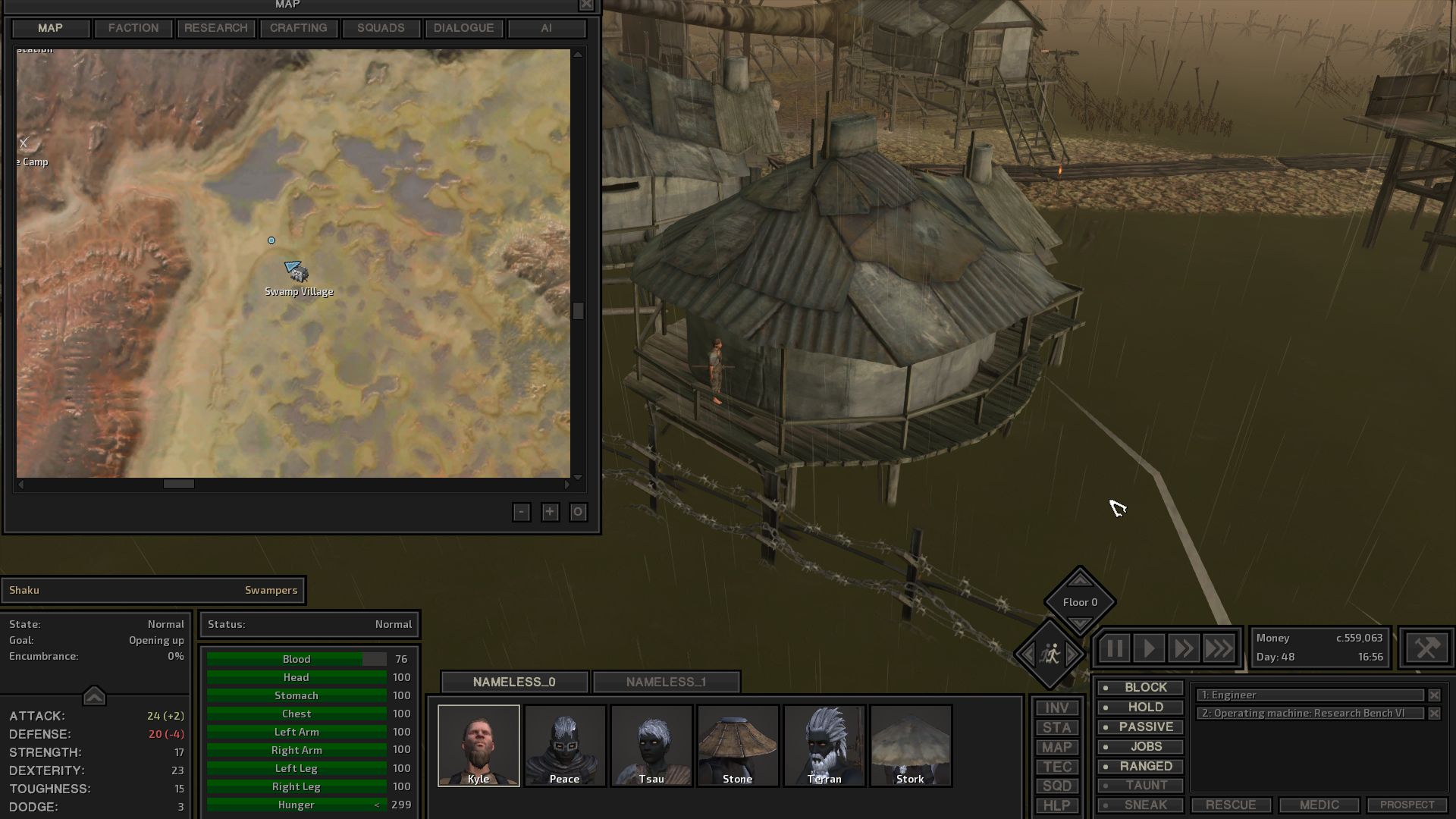Open the Dialogue tab

pyautogui.click(x=463, y=28)
